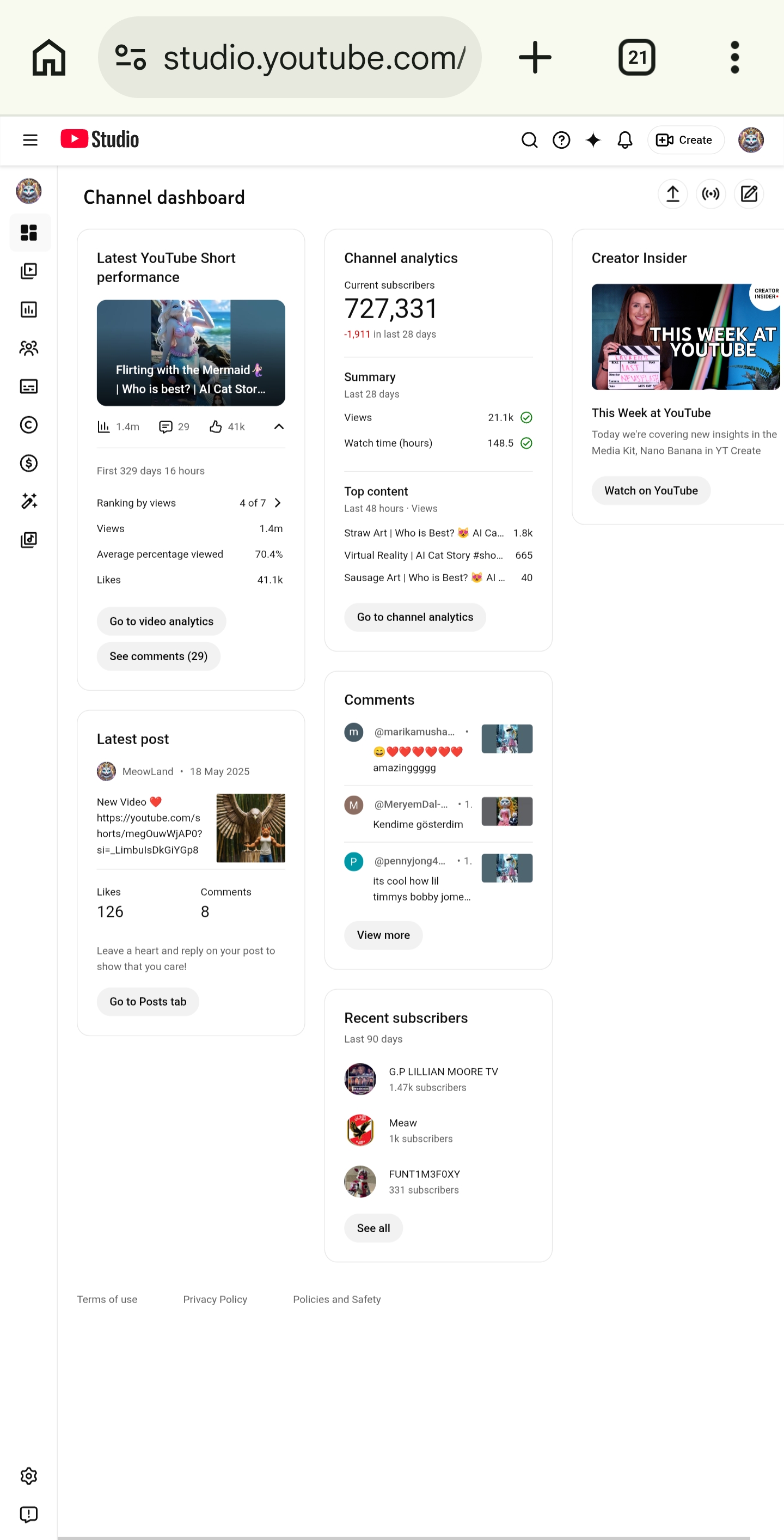Open site info icon in address bar
This screenshot has height=1540, width=784.
(131, 57)
